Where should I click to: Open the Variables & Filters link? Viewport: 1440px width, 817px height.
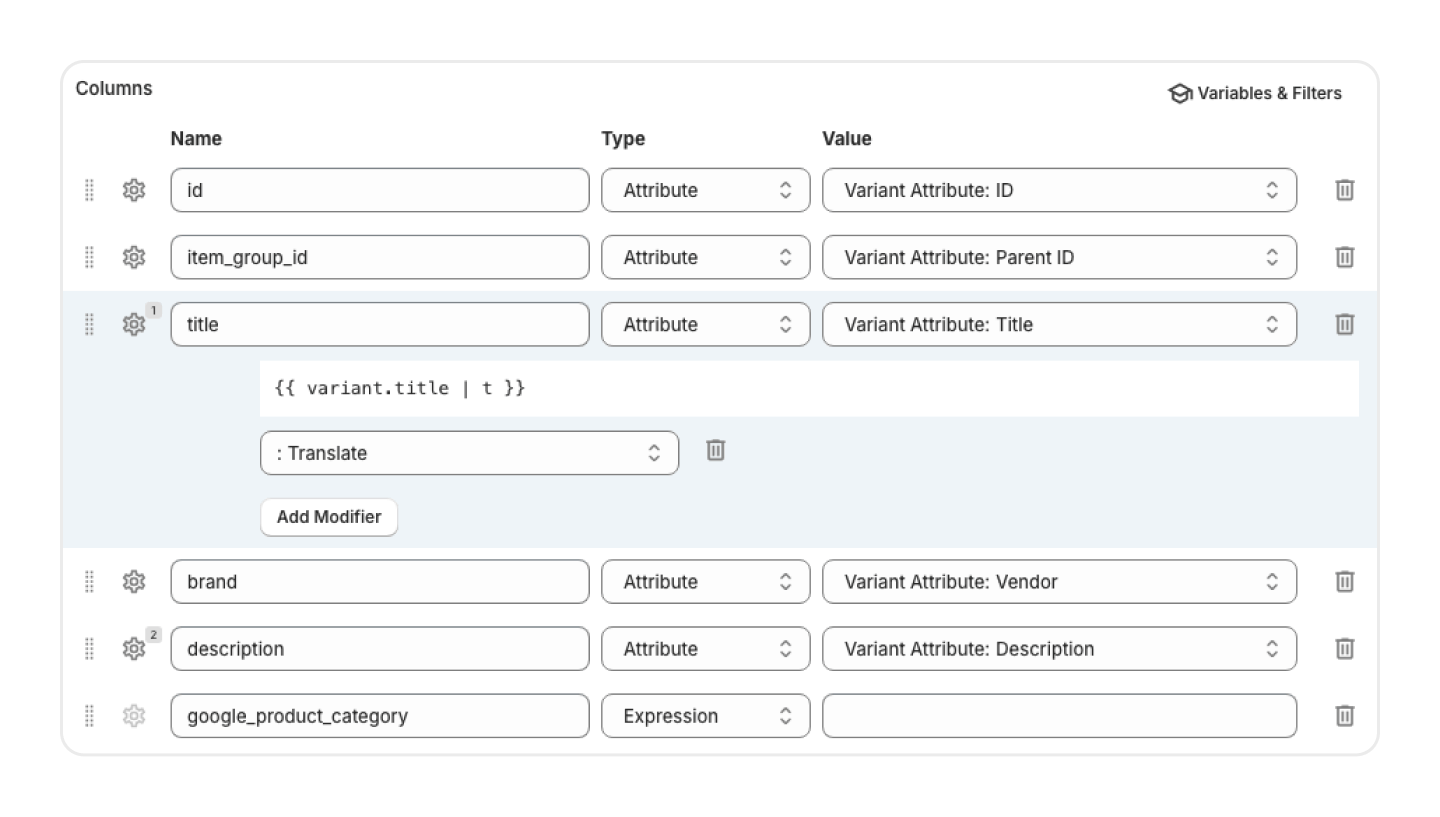click(x=1255, y=93)
